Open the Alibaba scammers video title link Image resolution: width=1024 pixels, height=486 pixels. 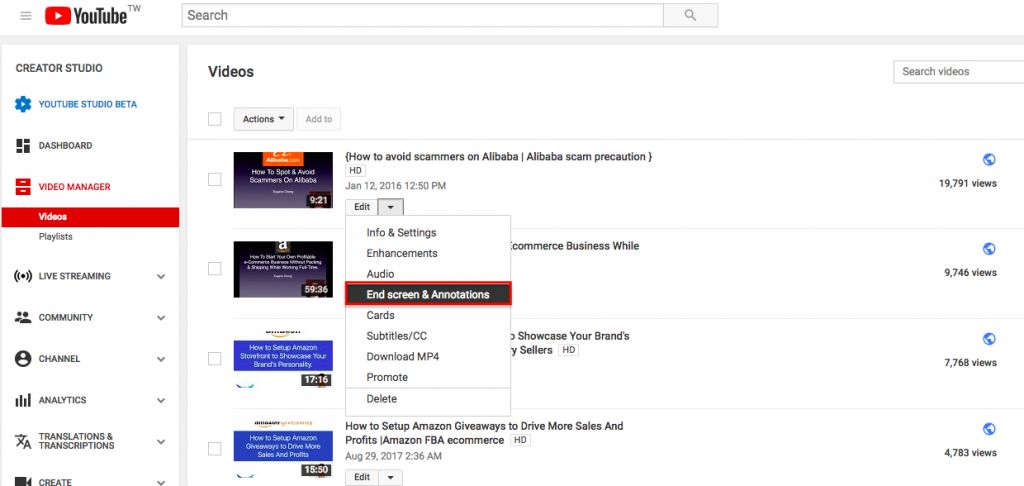pos(498,157)
